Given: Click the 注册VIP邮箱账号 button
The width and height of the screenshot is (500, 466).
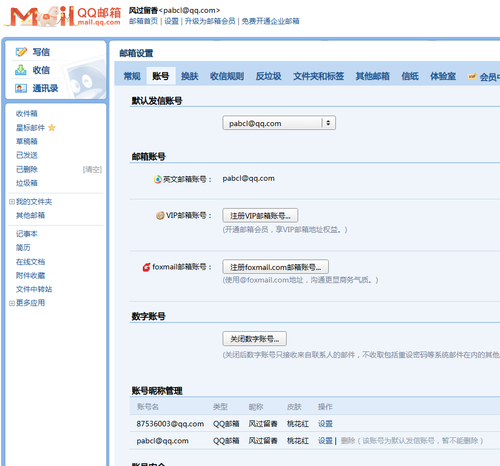Looking at the screenshot, I should [x=260, y=216].
